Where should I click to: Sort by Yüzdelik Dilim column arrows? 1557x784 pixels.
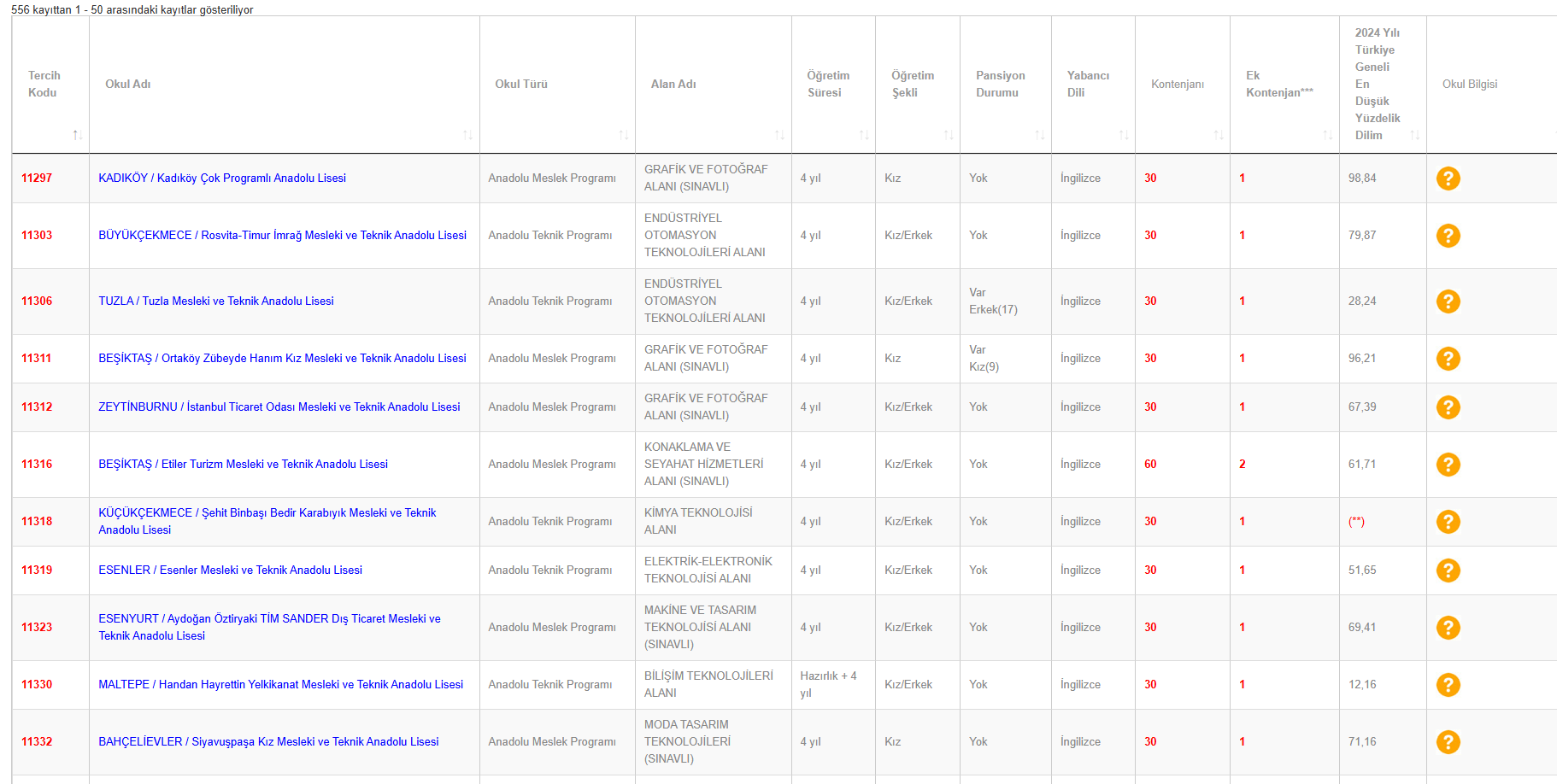(x=1414, y=135)
